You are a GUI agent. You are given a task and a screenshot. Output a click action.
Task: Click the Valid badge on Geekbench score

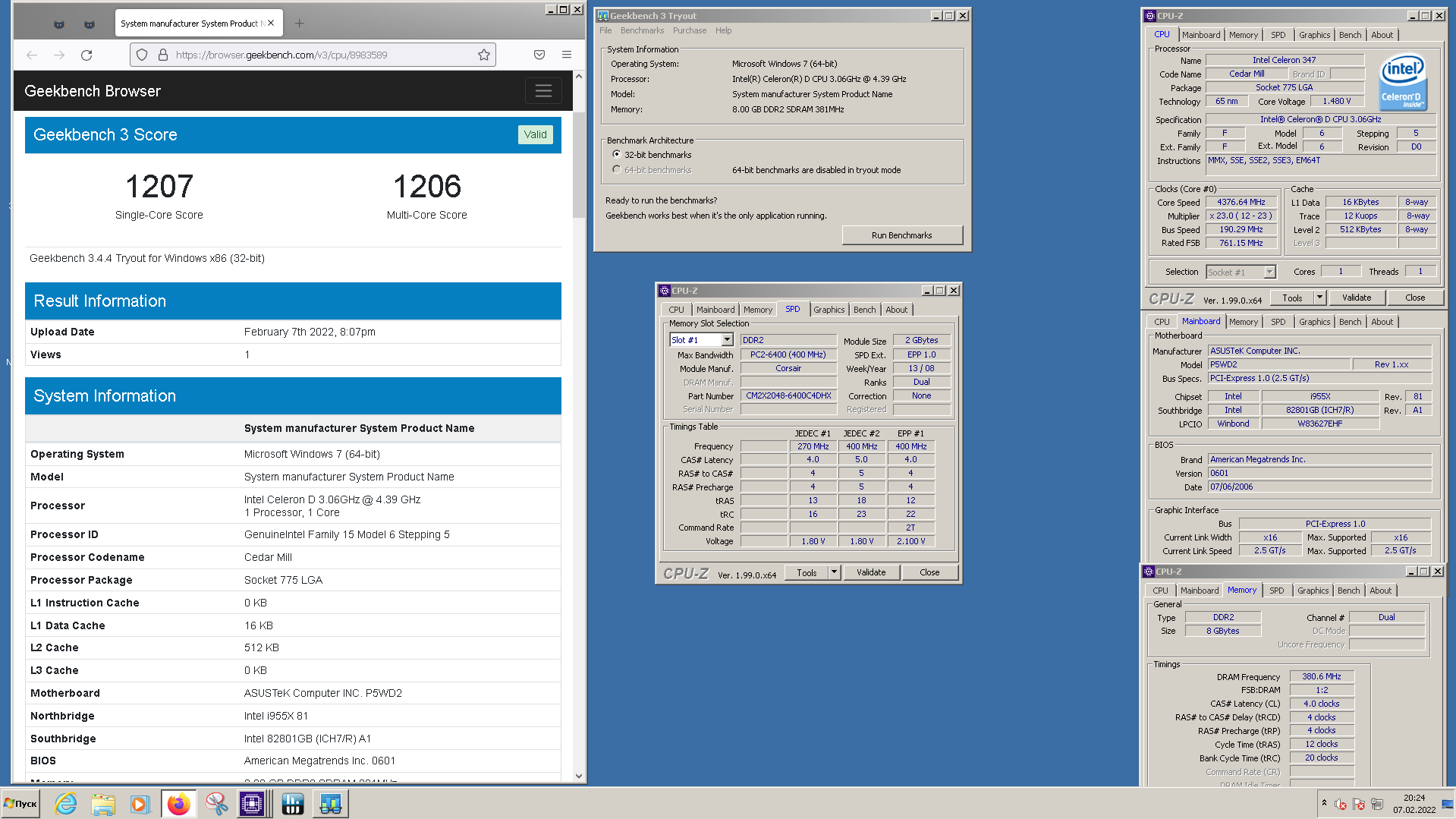point(535,134)
